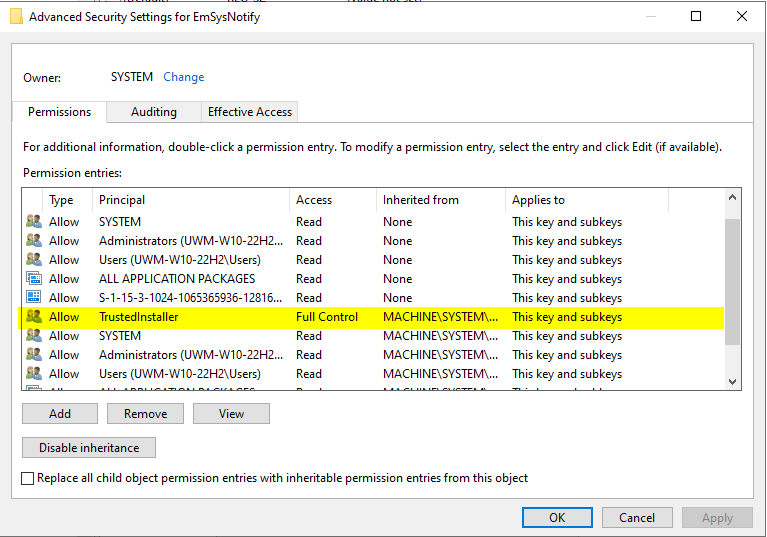Click the icon of the first Administrators entry
This screenshot has height=537, width=767.
tap(34, 241)
